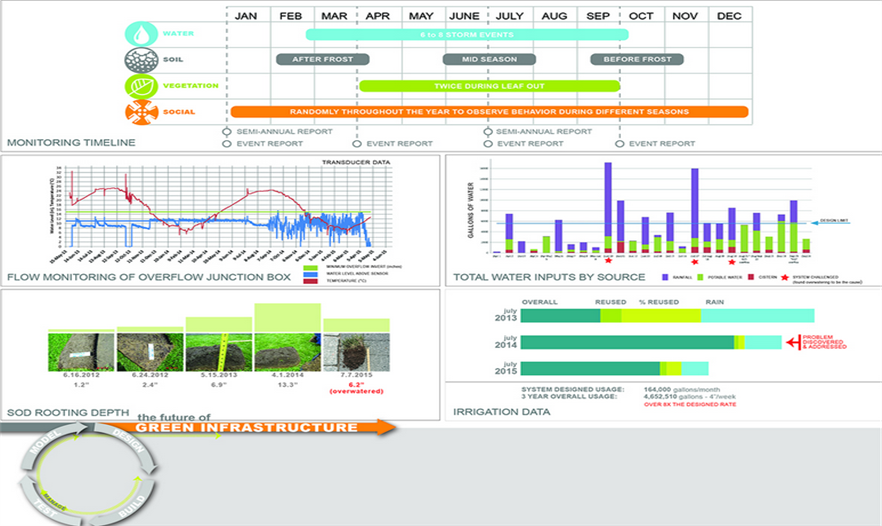Click the DEC month column header

coord(729,15)
